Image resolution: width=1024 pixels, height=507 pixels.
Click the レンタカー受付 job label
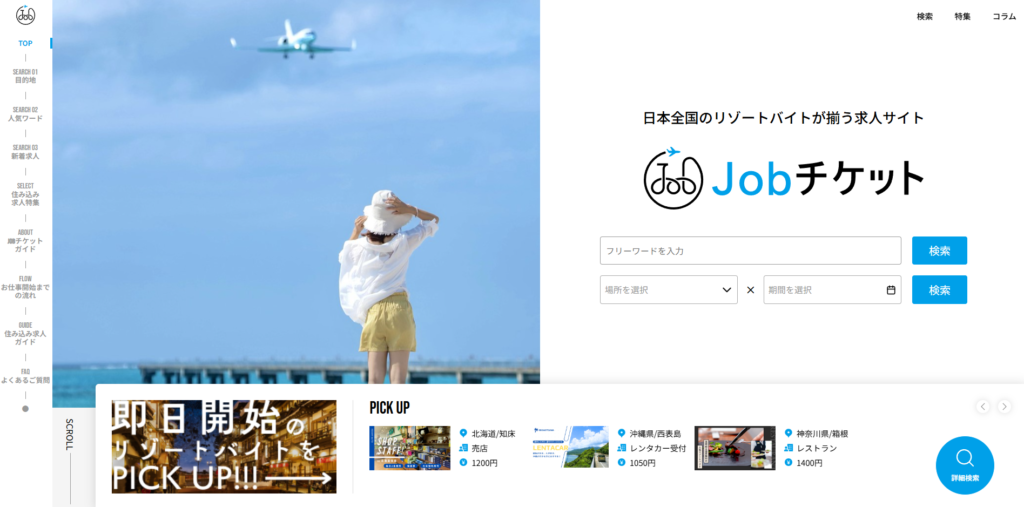click(x=658, y=448)
